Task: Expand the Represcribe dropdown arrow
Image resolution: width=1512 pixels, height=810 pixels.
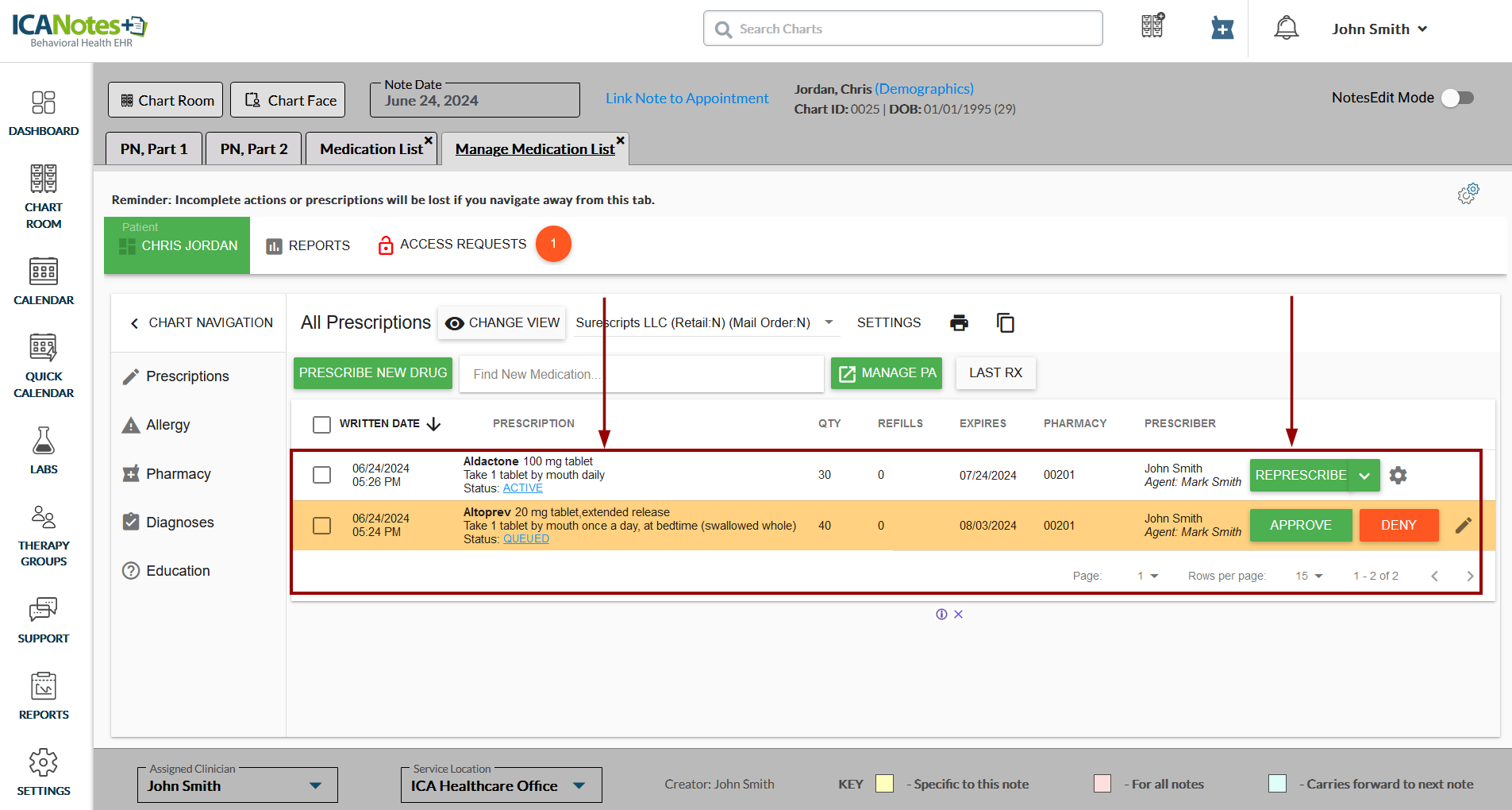Action: (1364, 476)
